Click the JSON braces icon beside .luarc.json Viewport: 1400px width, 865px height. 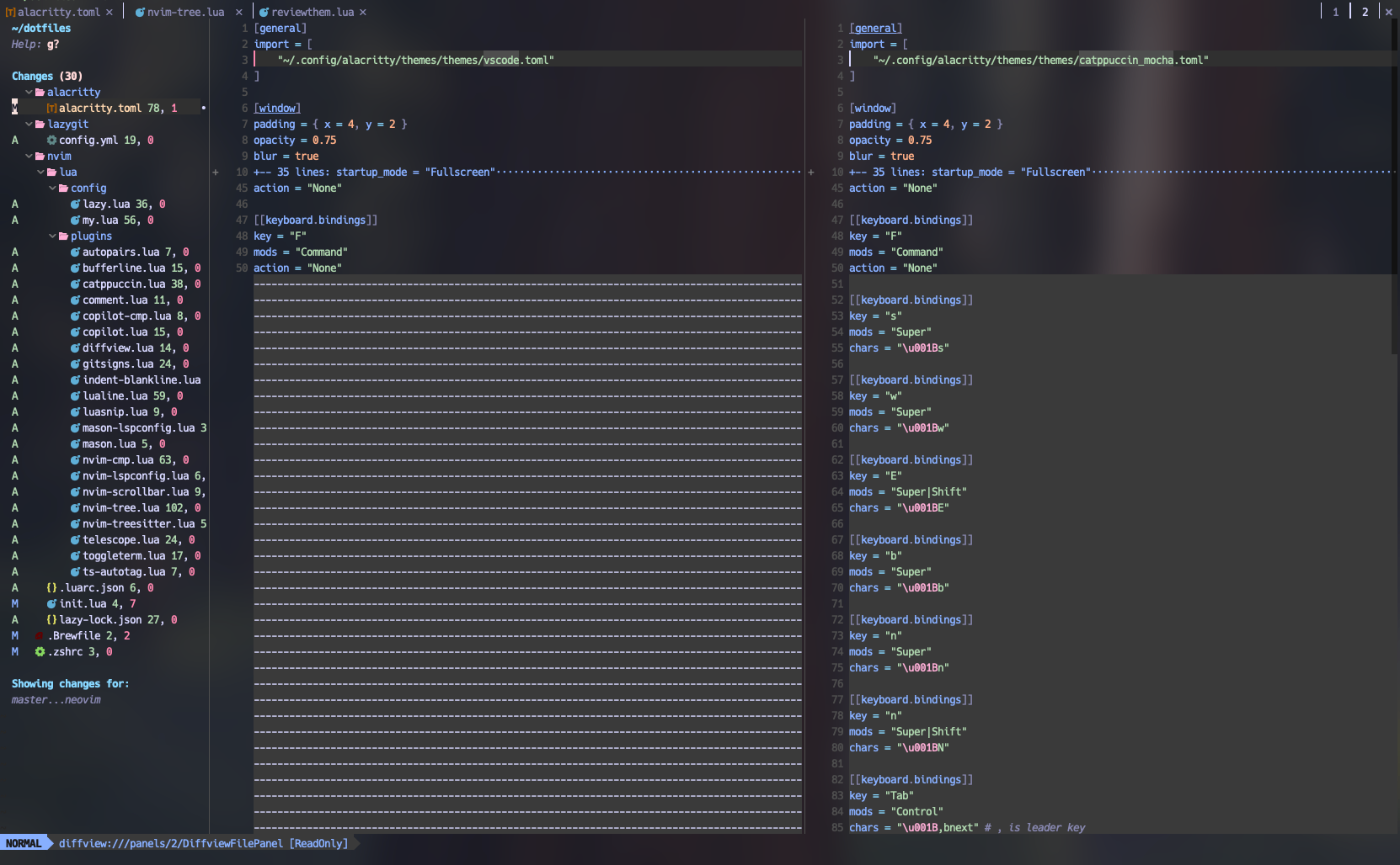point(52,588)
